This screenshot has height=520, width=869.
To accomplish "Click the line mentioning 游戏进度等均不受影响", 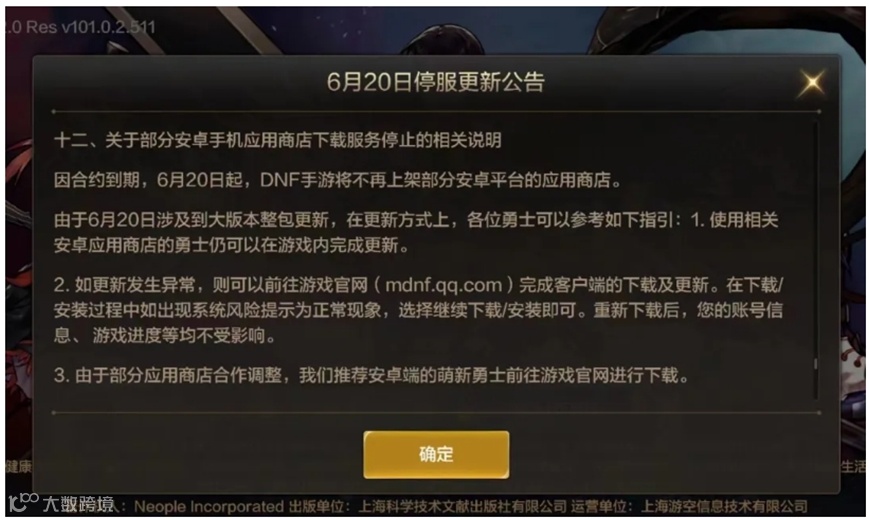I will [165, 335].
